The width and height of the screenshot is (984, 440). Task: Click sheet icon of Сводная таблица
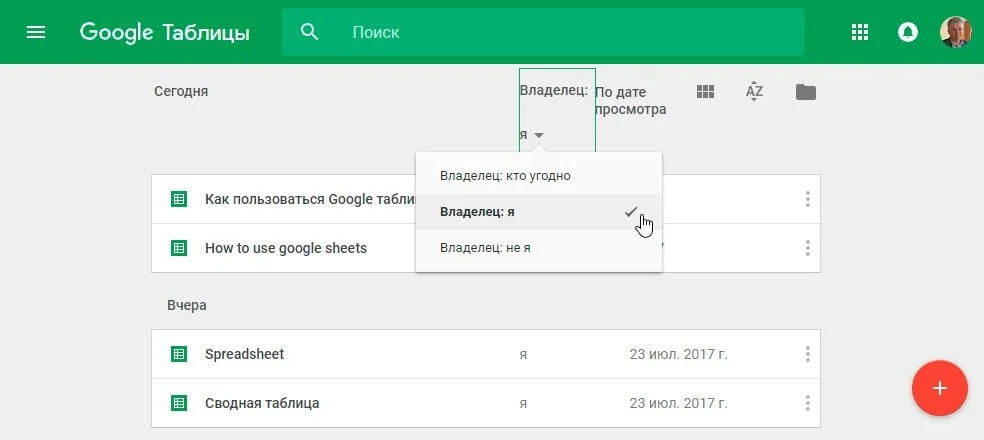coord(179,403)
